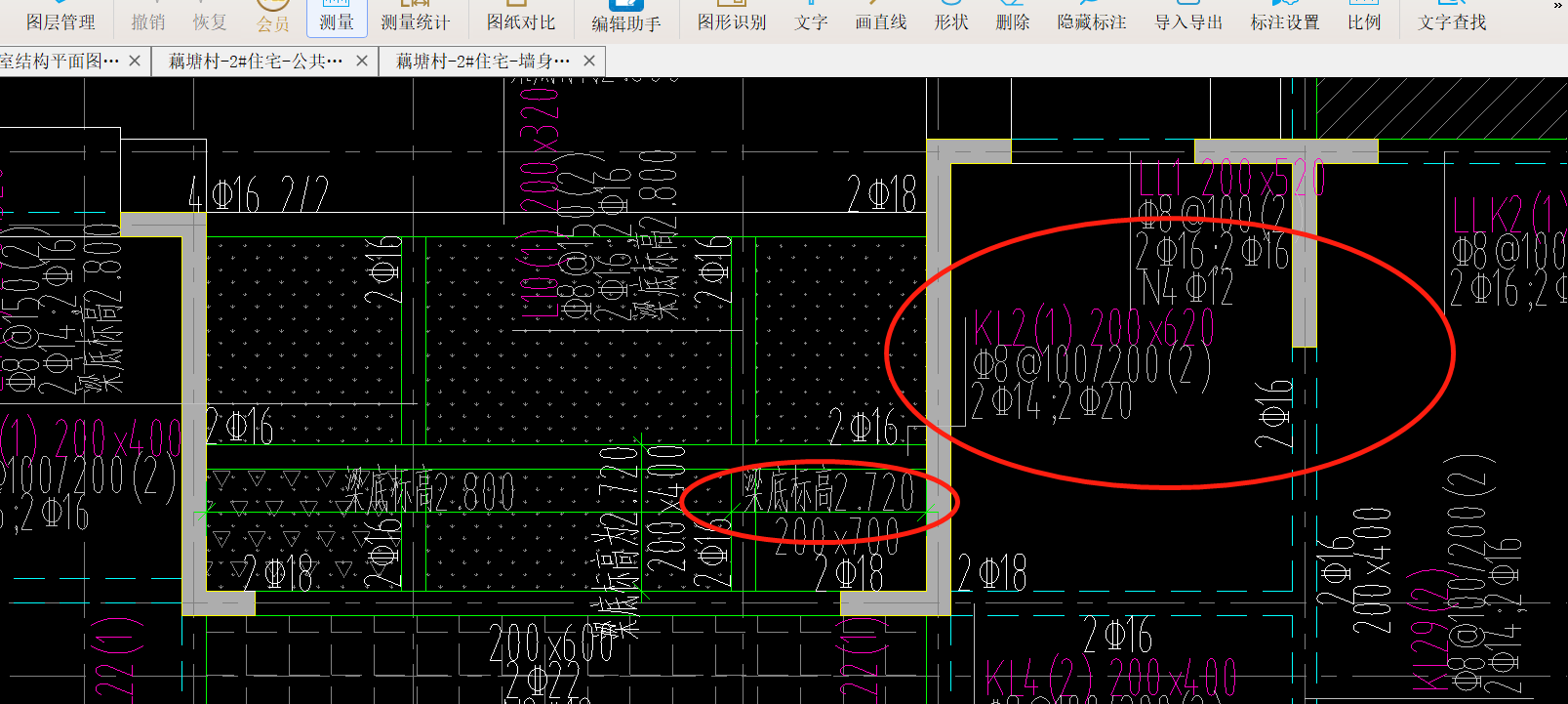Click the 梁底标高2.720 elevation text
1568x704 pixels.
[828, 491]
